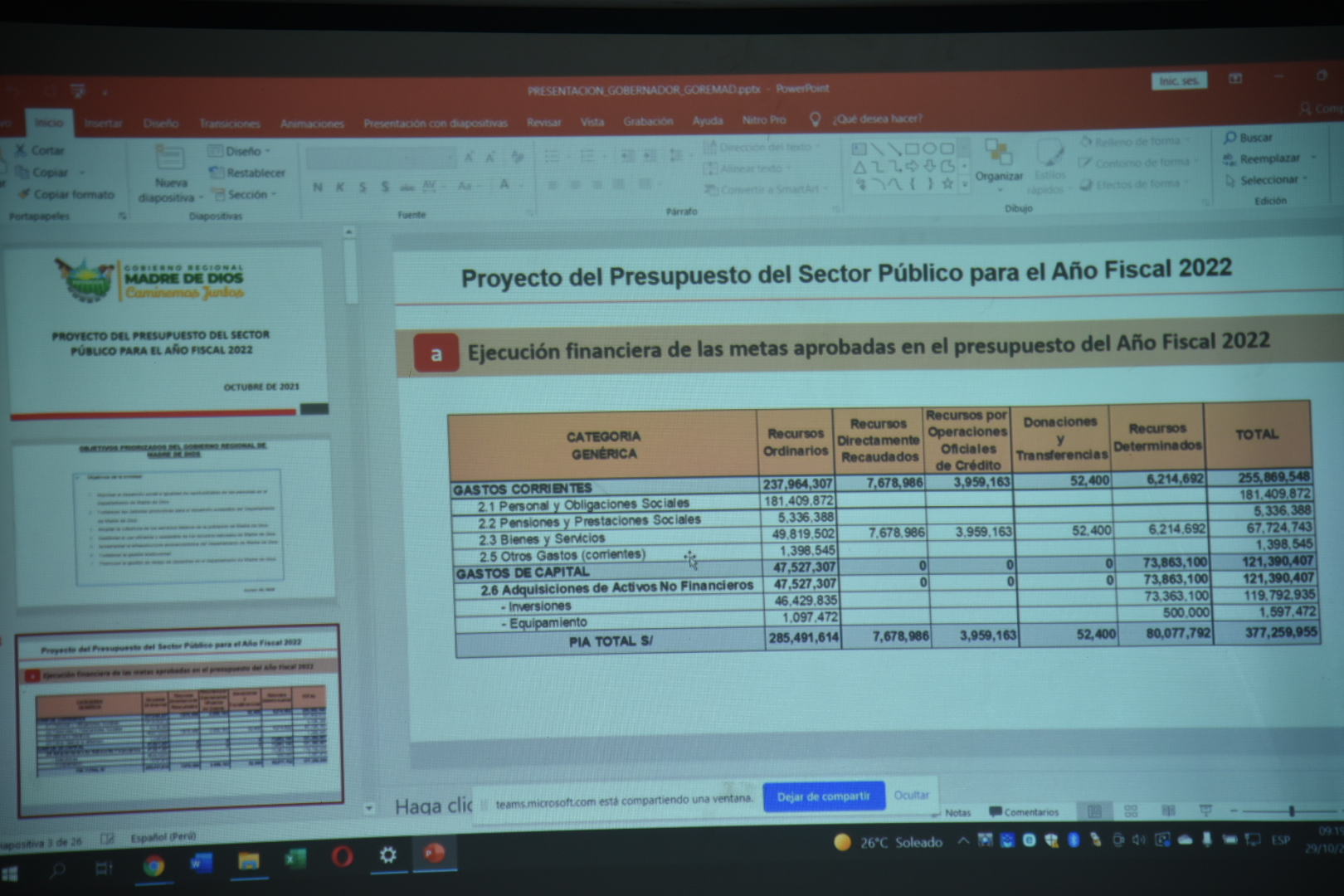
Task: Open Estilos rápidos gallery
Action: coord(1049,167)
